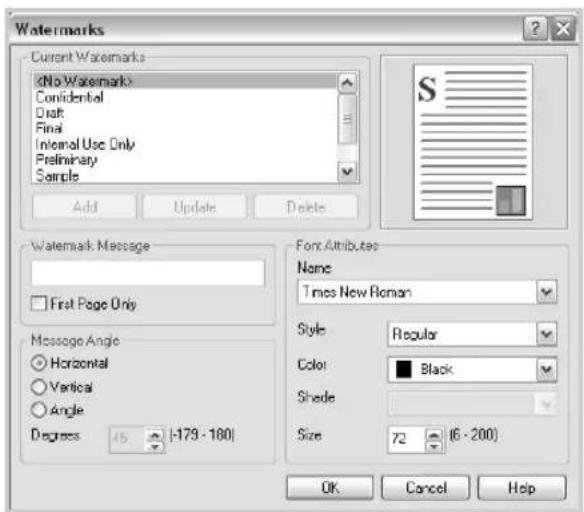Enable the First Page Only checkbox
584x512 pixels.
click(39, 303)
